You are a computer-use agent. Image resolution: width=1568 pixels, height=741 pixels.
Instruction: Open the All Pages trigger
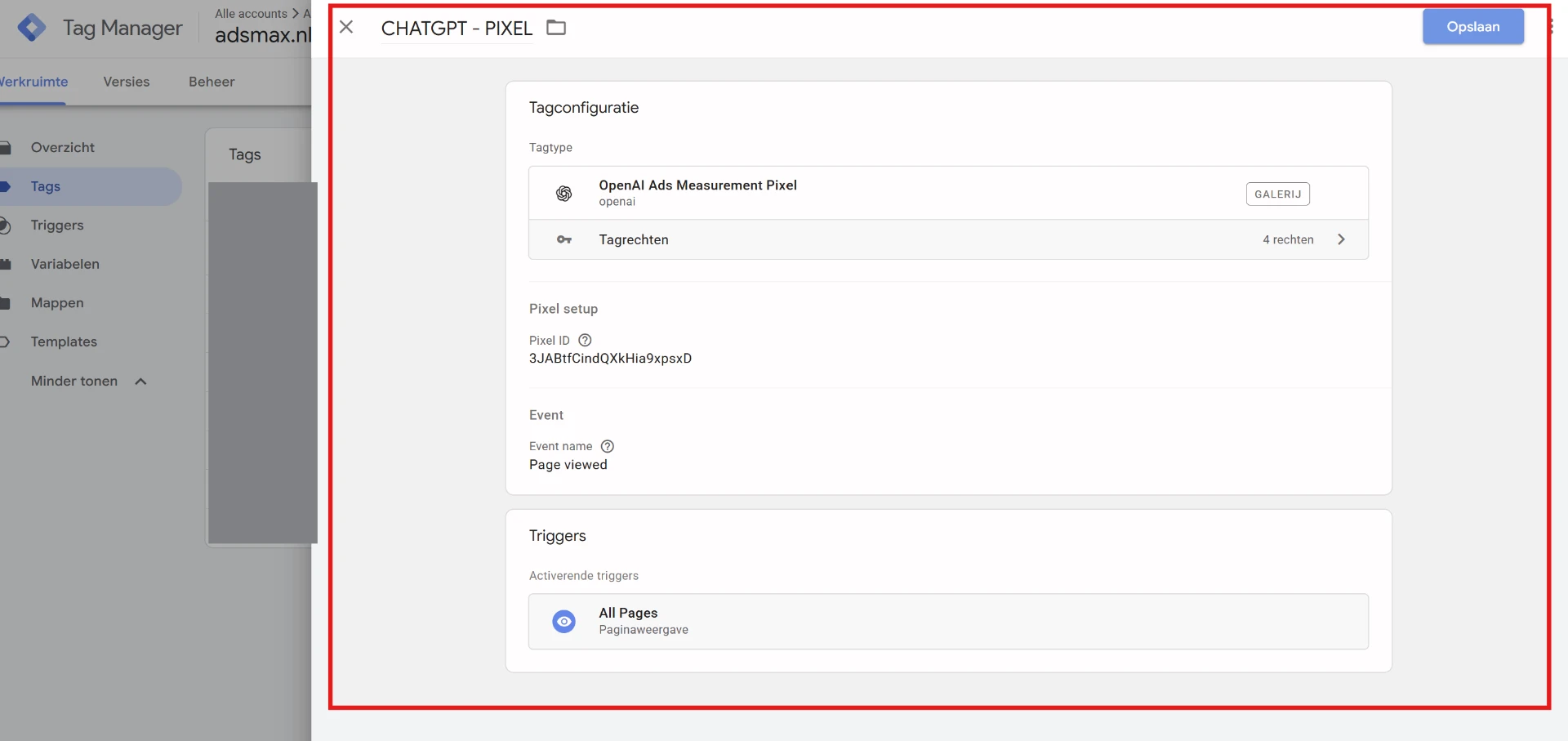click(x=948, y=622)
